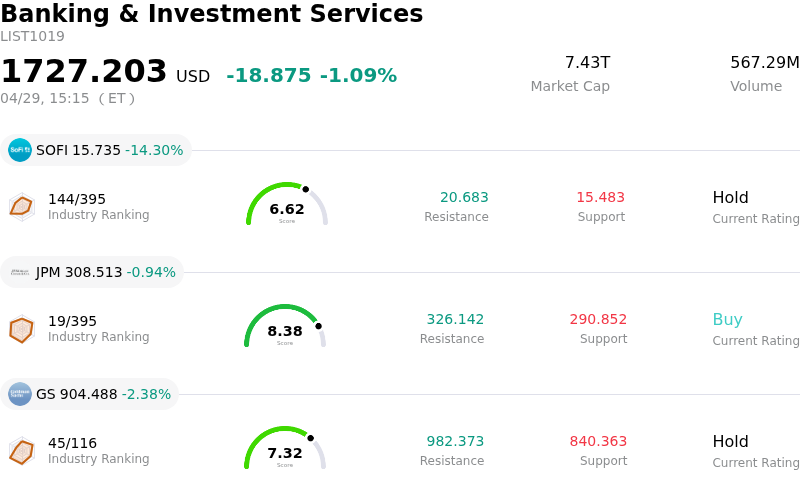The image size is (800, 488).
Task: Open GS industry ranking radar icon
Action: click(x=21, y=451)
